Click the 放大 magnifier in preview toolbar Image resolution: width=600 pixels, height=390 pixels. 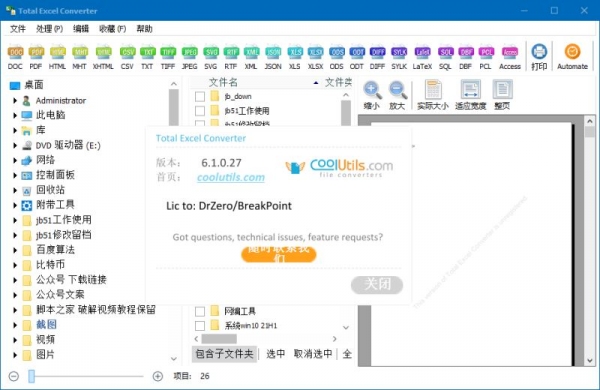pyautogui.click(x=397, y=95)
